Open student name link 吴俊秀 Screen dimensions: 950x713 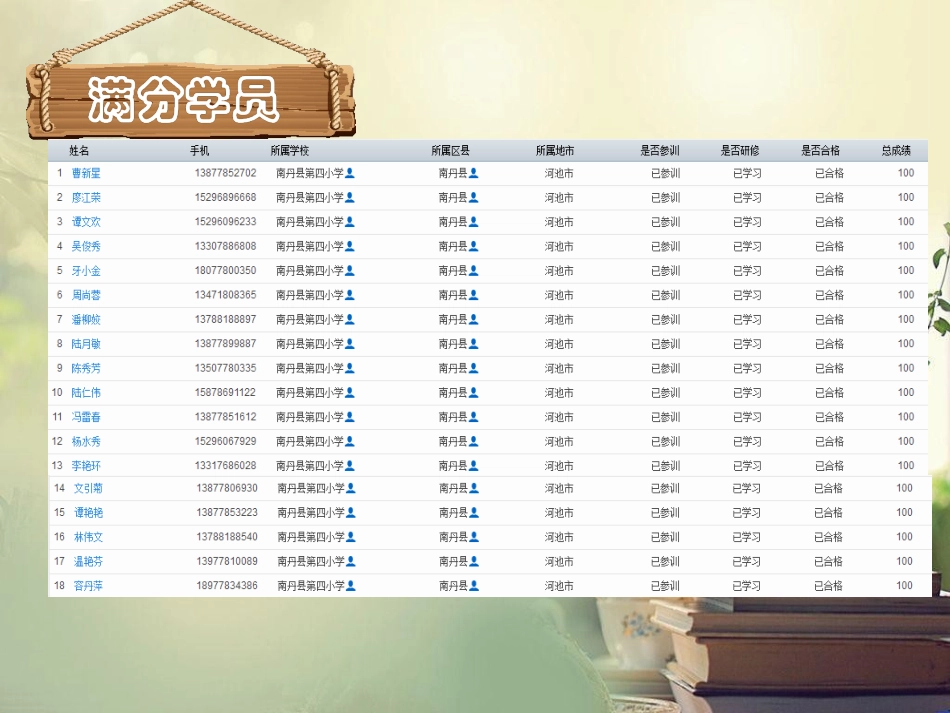pos(86,247)
